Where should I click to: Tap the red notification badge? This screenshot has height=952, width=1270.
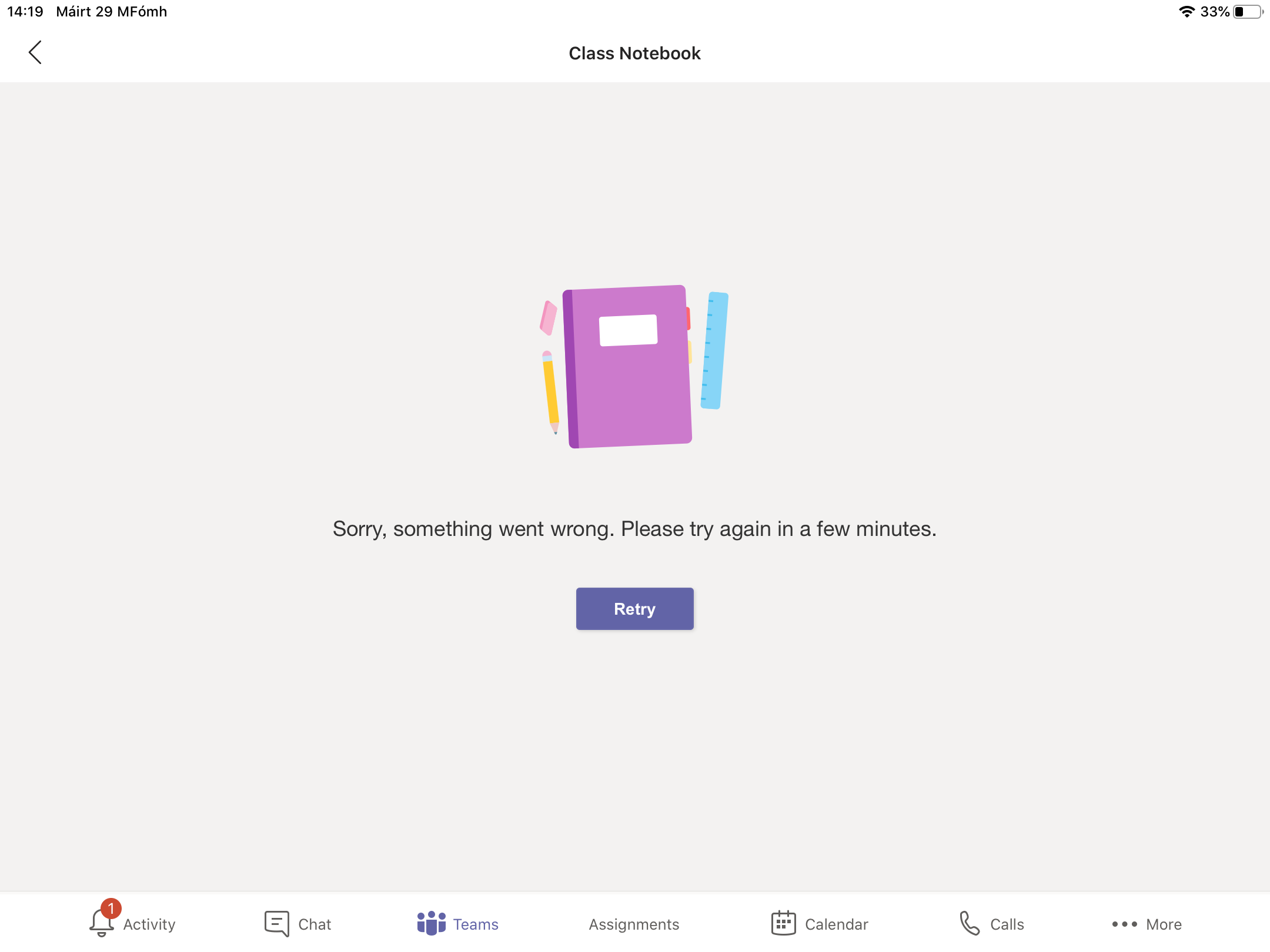tap(111, 909)
